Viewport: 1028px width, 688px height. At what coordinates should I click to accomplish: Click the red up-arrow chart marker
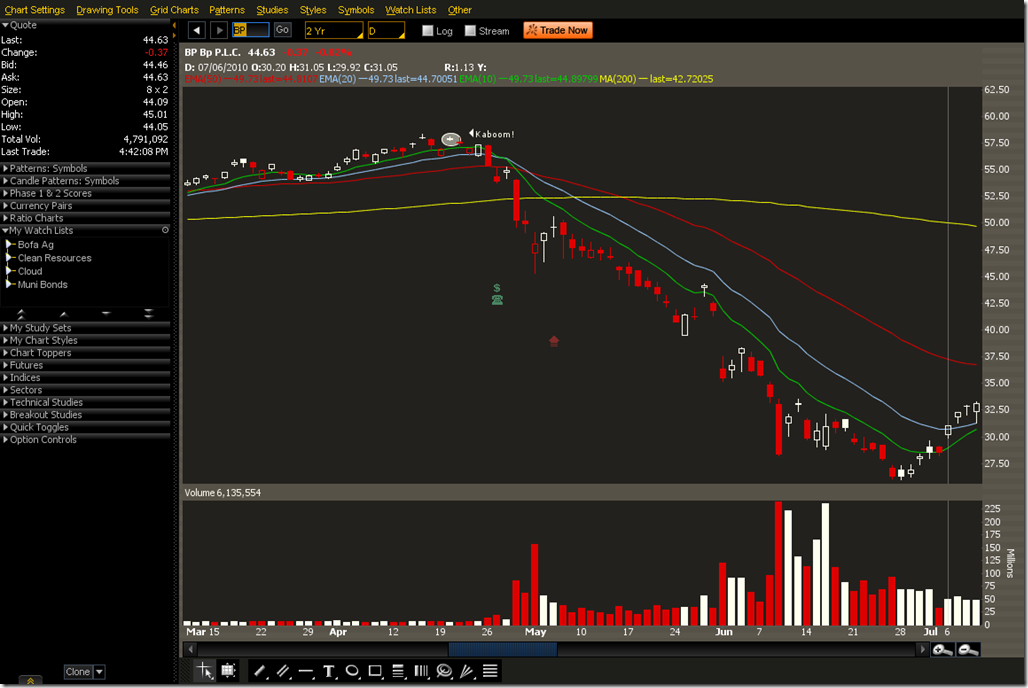click(x=554, y=341)
